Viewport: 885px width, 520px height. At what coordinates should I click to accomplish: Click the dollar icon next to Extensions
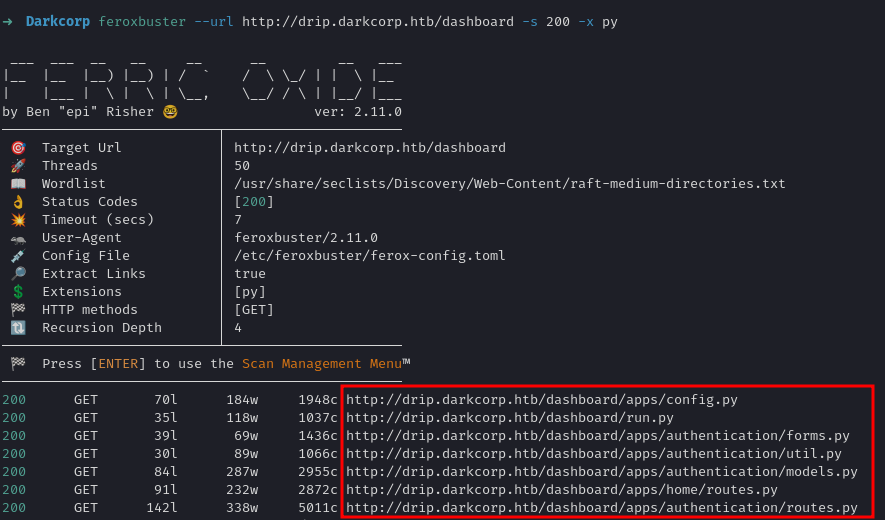coord(18,292)
